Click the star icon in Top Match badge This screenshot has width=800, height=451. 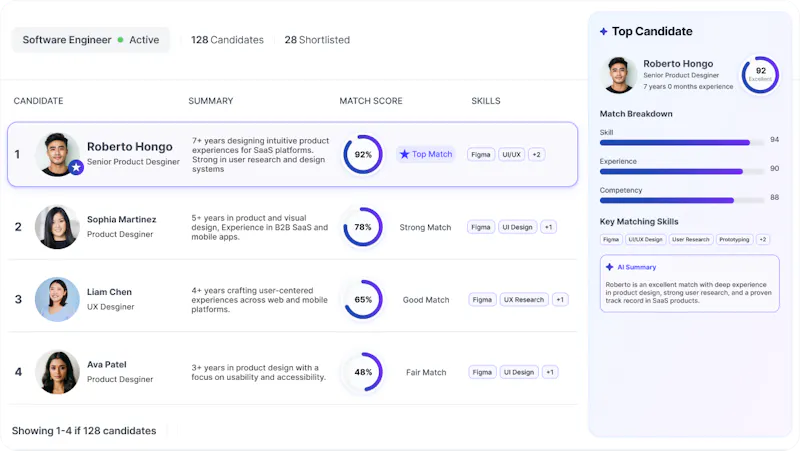pos(405,154)
